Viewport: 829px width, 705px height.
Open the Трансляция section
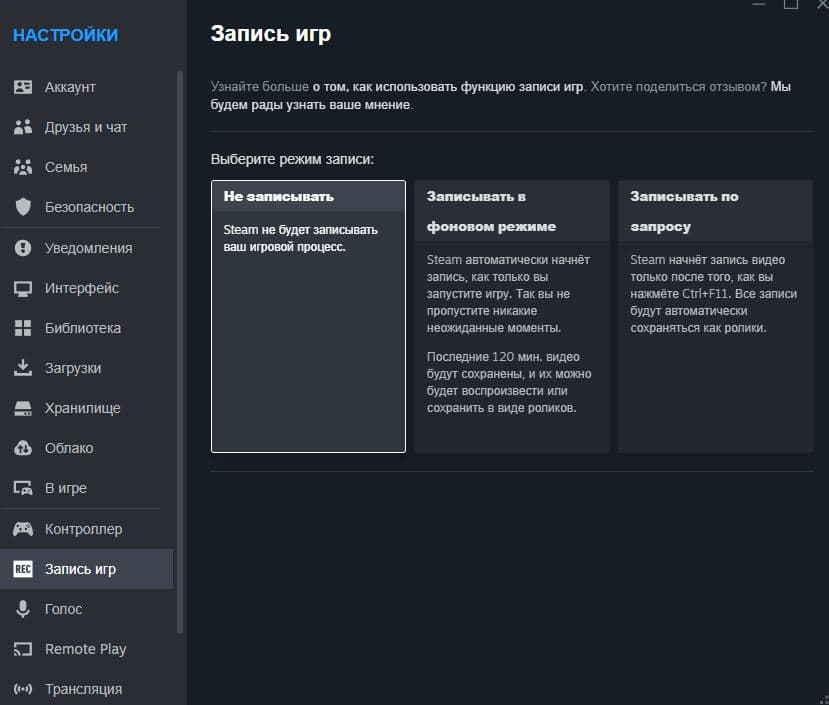click(x=87, y=689)
